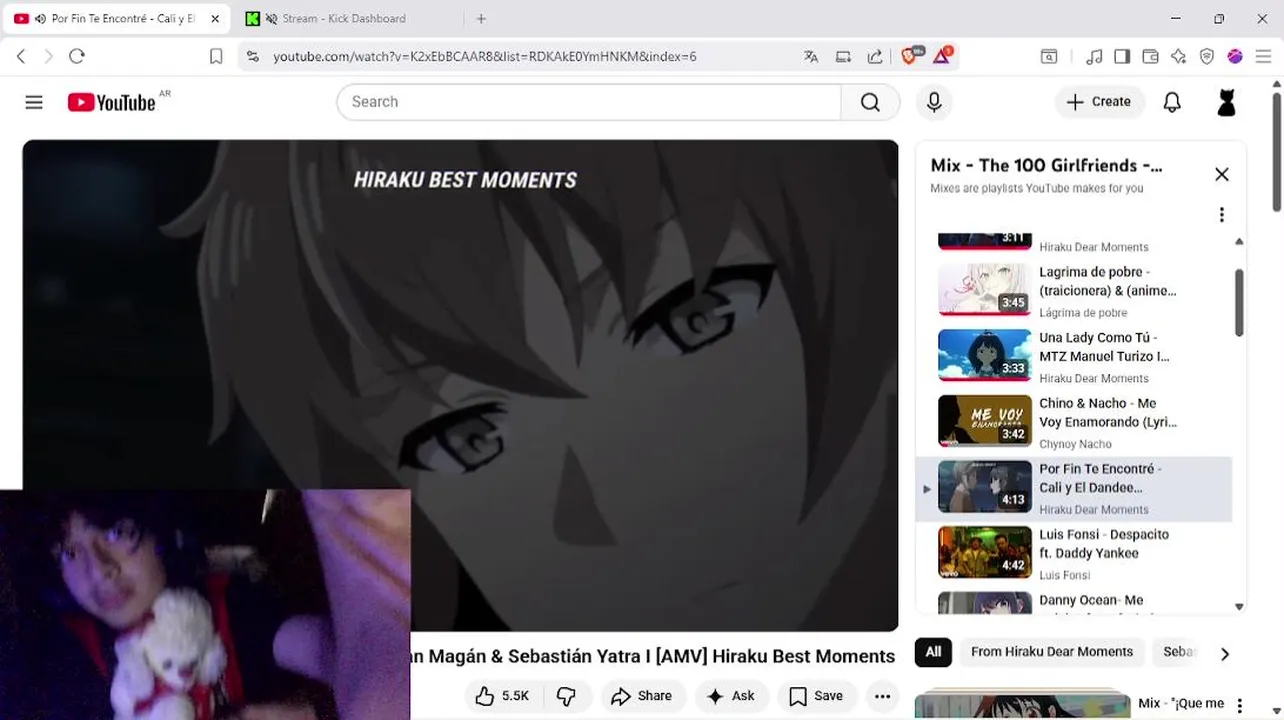Unmute the Kick Dashboard tab speaker
The image size is (1284, 720).
[271, 18]
